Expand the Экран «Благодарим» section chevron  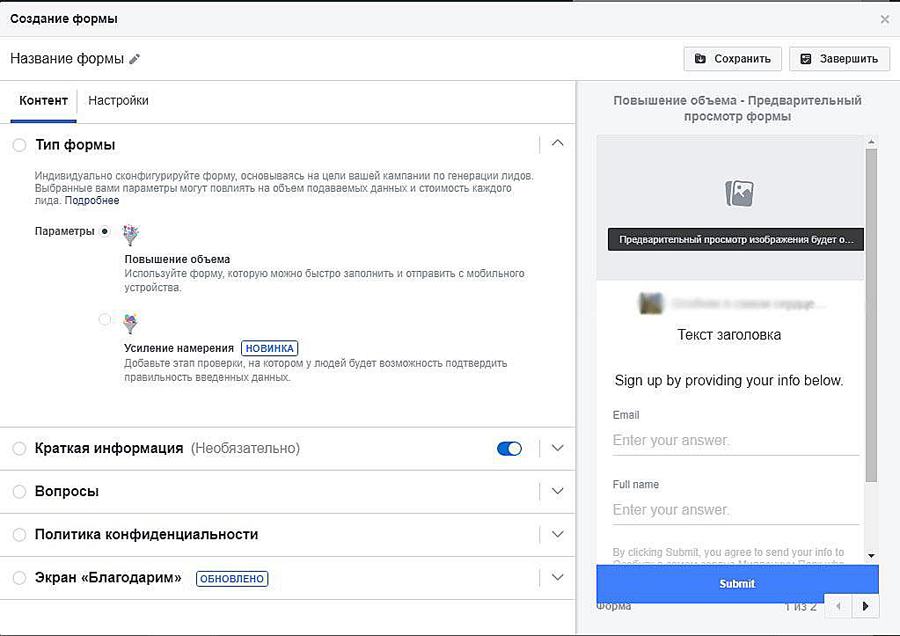pos(558,578)
